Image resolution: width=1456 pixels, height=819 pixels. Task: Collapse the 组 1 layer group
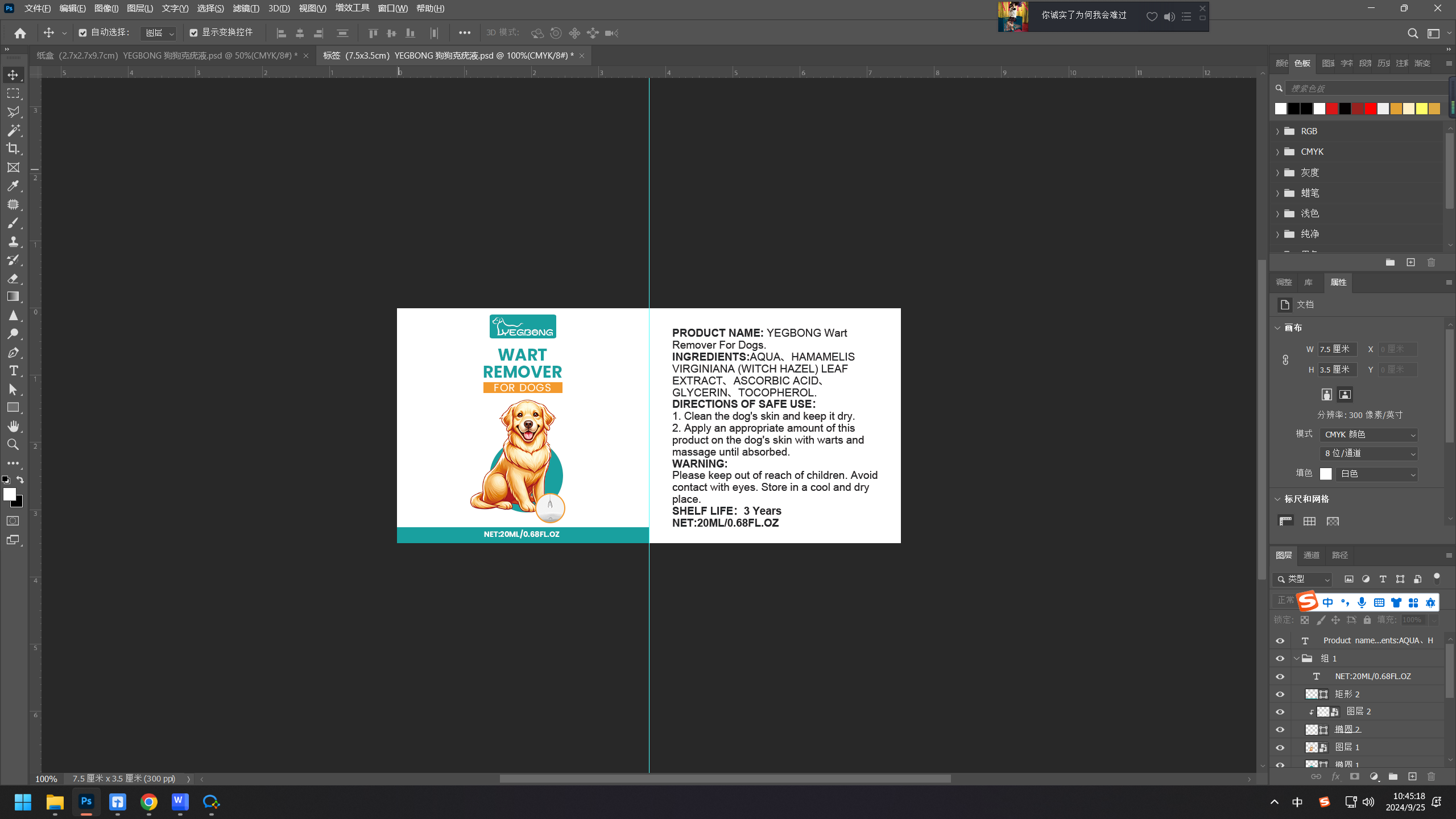(x=1297, y=659)
